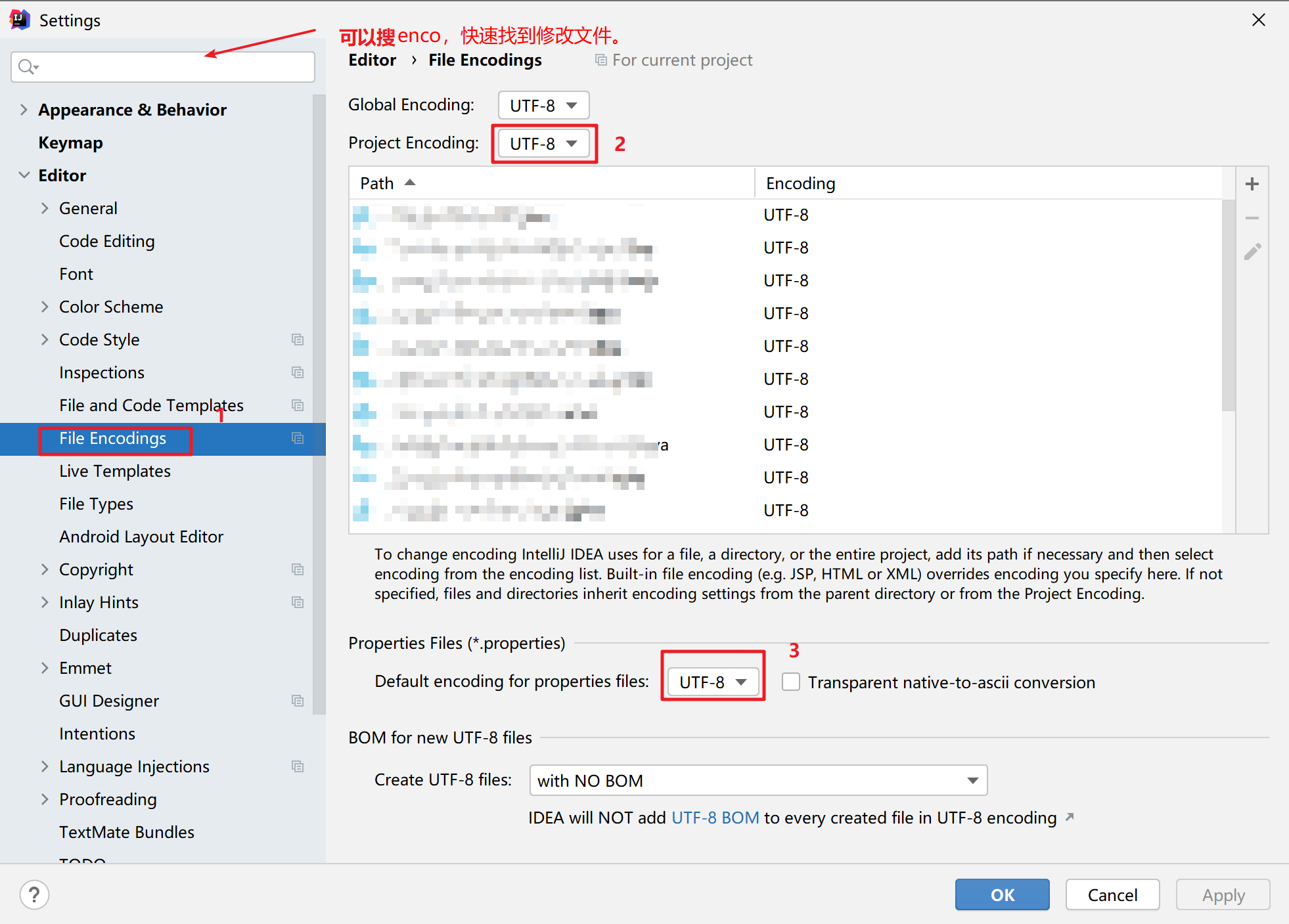
Task: Select Keymap settings category
Action: click(x=70, y=143)
